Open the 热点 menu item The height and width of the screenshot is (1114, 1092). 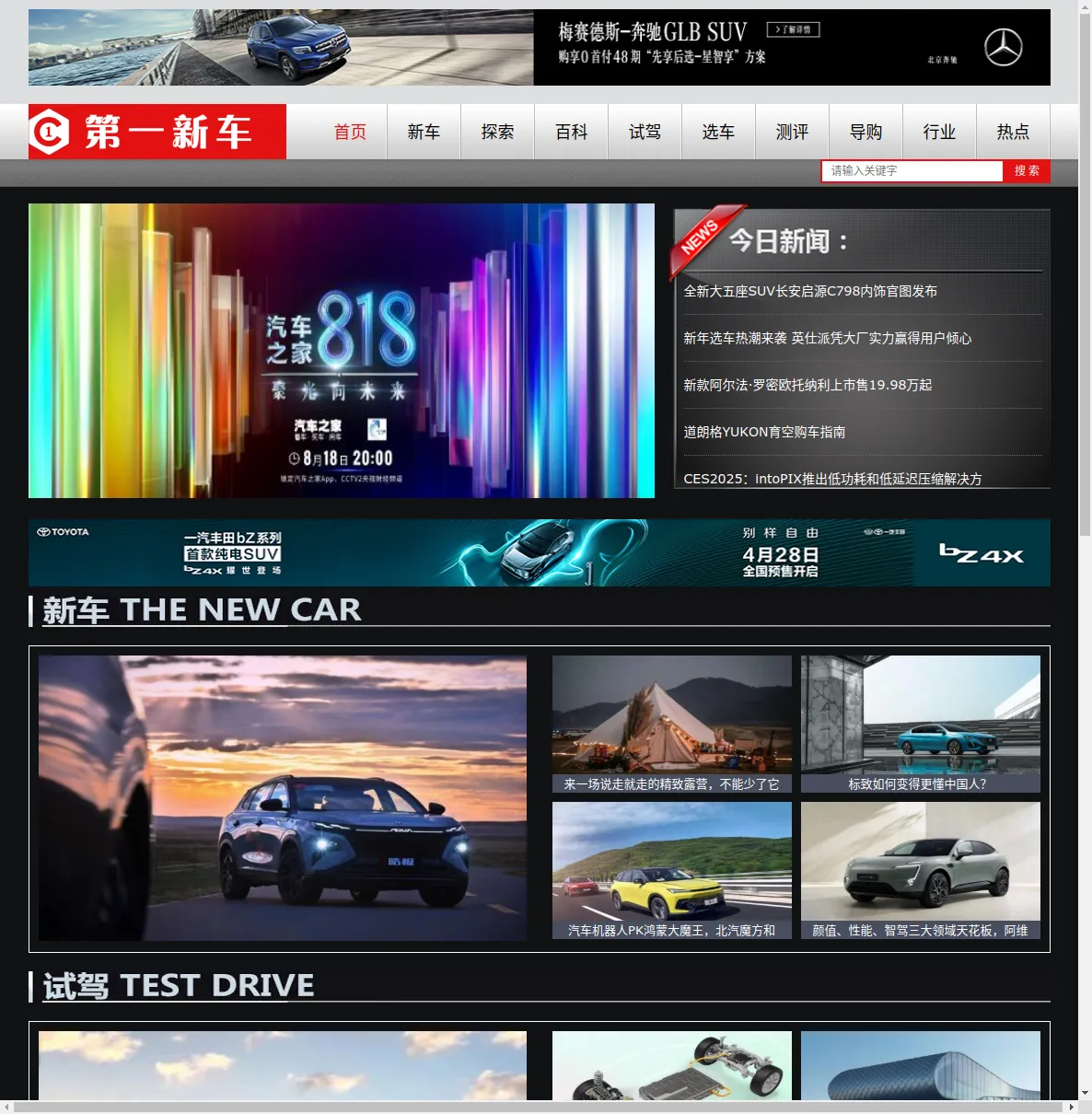[1013, 132]
